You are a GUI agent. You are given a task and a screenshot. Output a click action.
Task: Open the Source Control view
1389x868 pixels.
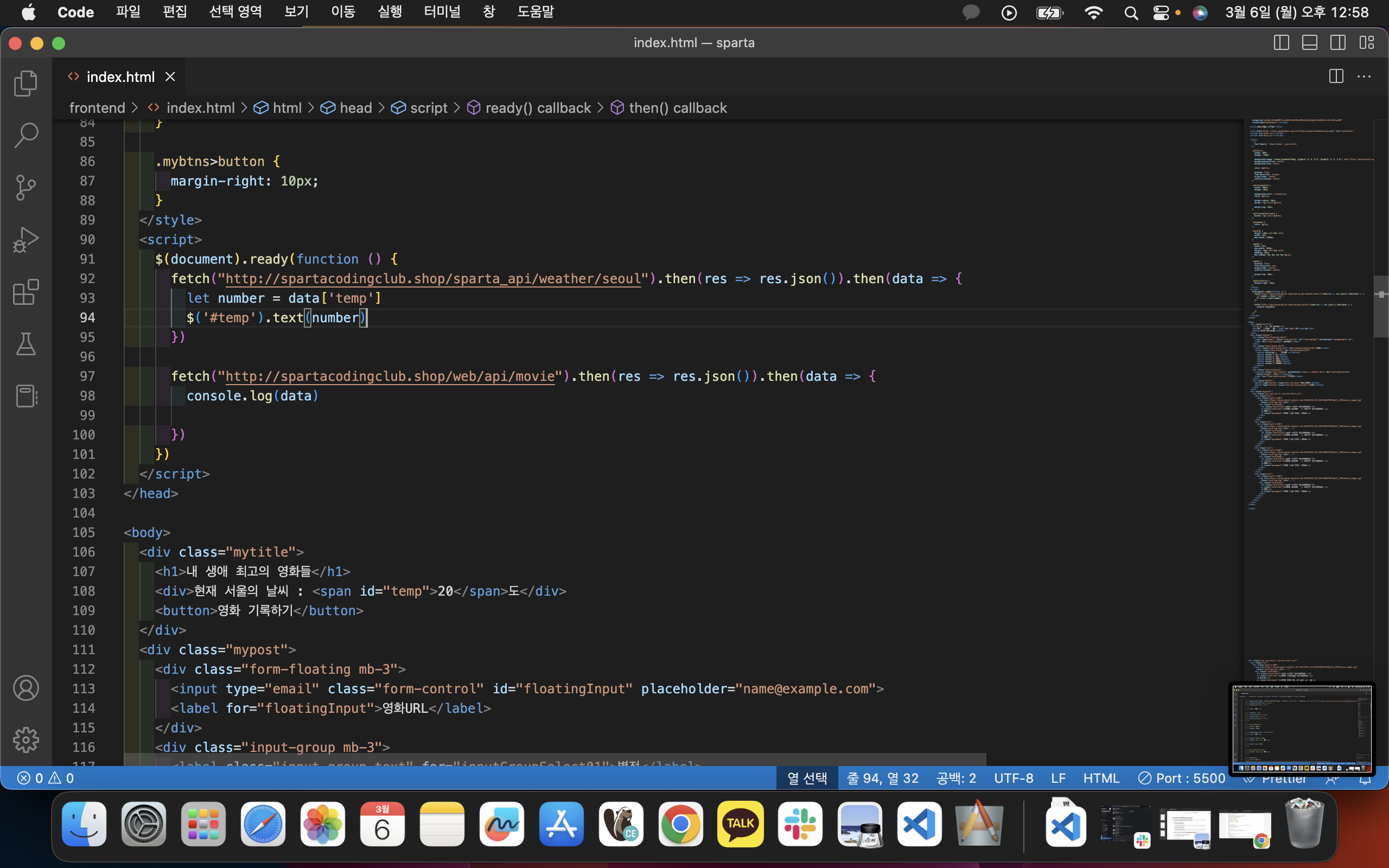click(x=26, y=188)
